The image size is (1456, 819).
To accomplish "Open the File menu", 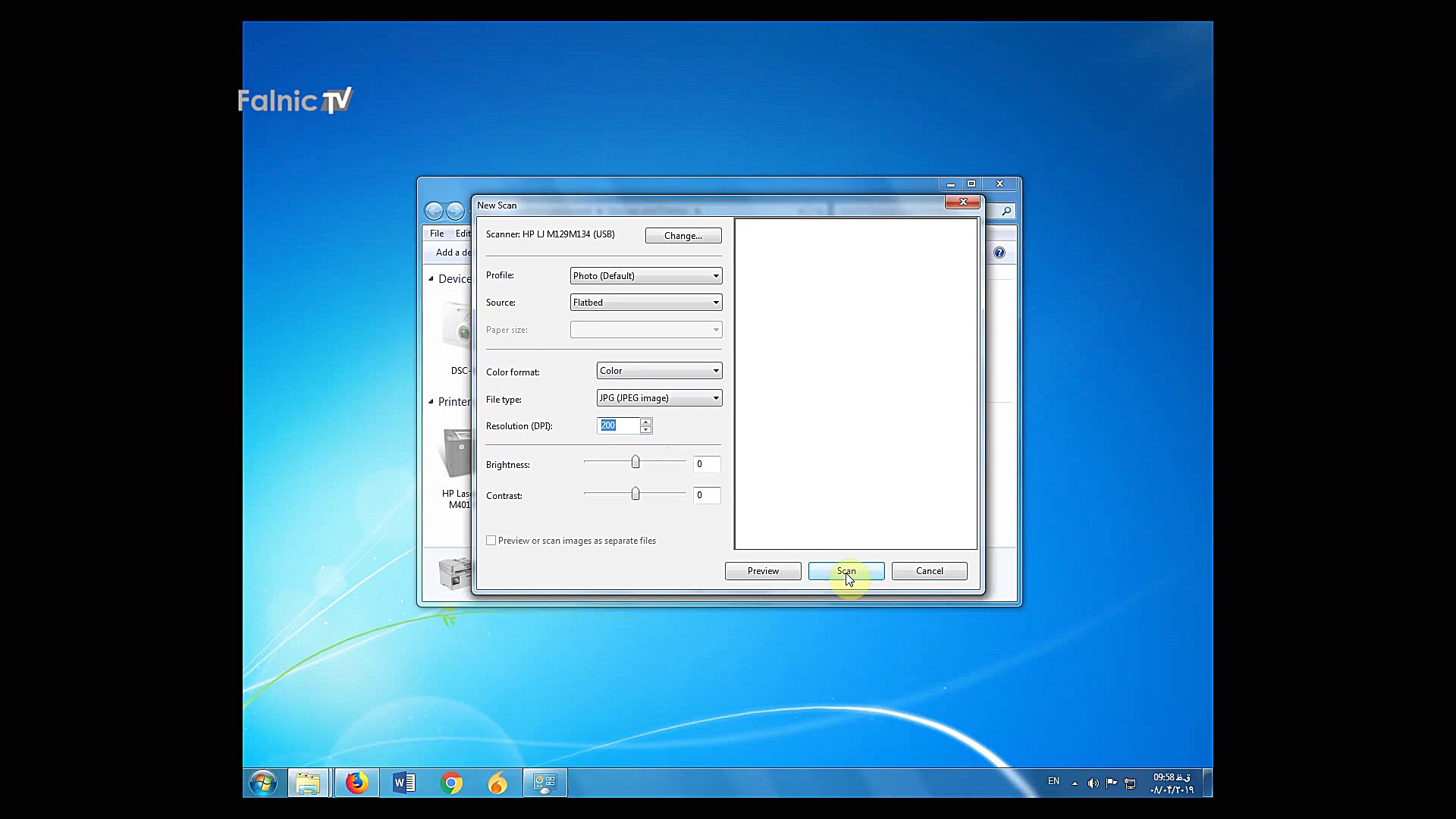I will [437, 234].
